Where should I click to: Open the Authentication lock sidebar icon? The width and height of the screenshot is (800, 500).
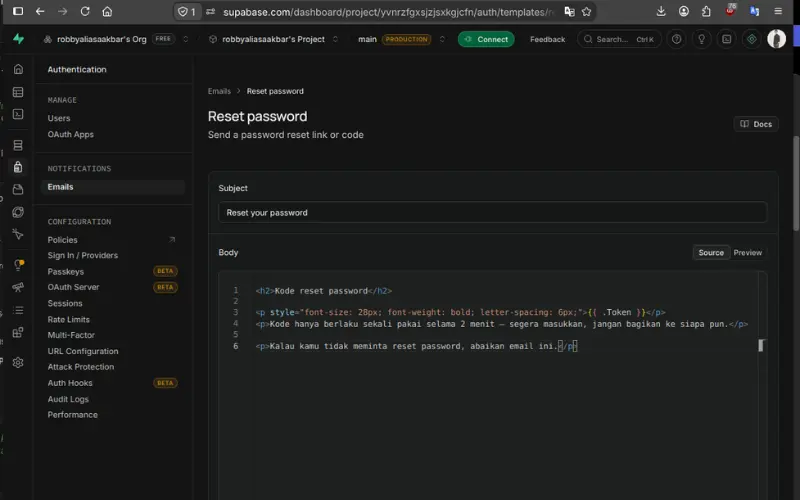[x=18, y=167]
